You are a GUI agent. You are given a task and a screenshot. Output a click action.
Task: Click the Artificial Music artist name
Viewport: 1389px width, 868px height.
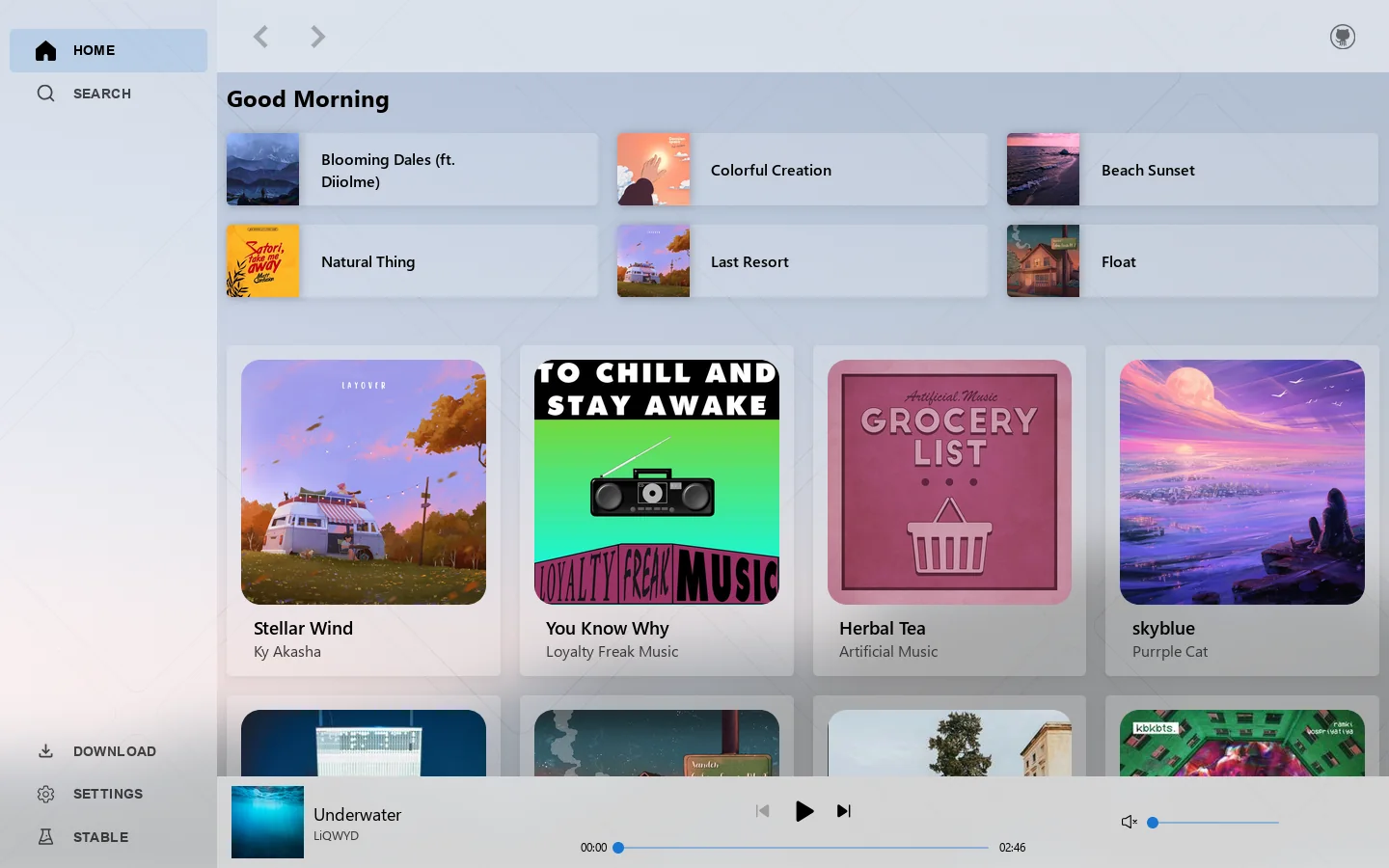pyautogui.click(x=888, y=652)
